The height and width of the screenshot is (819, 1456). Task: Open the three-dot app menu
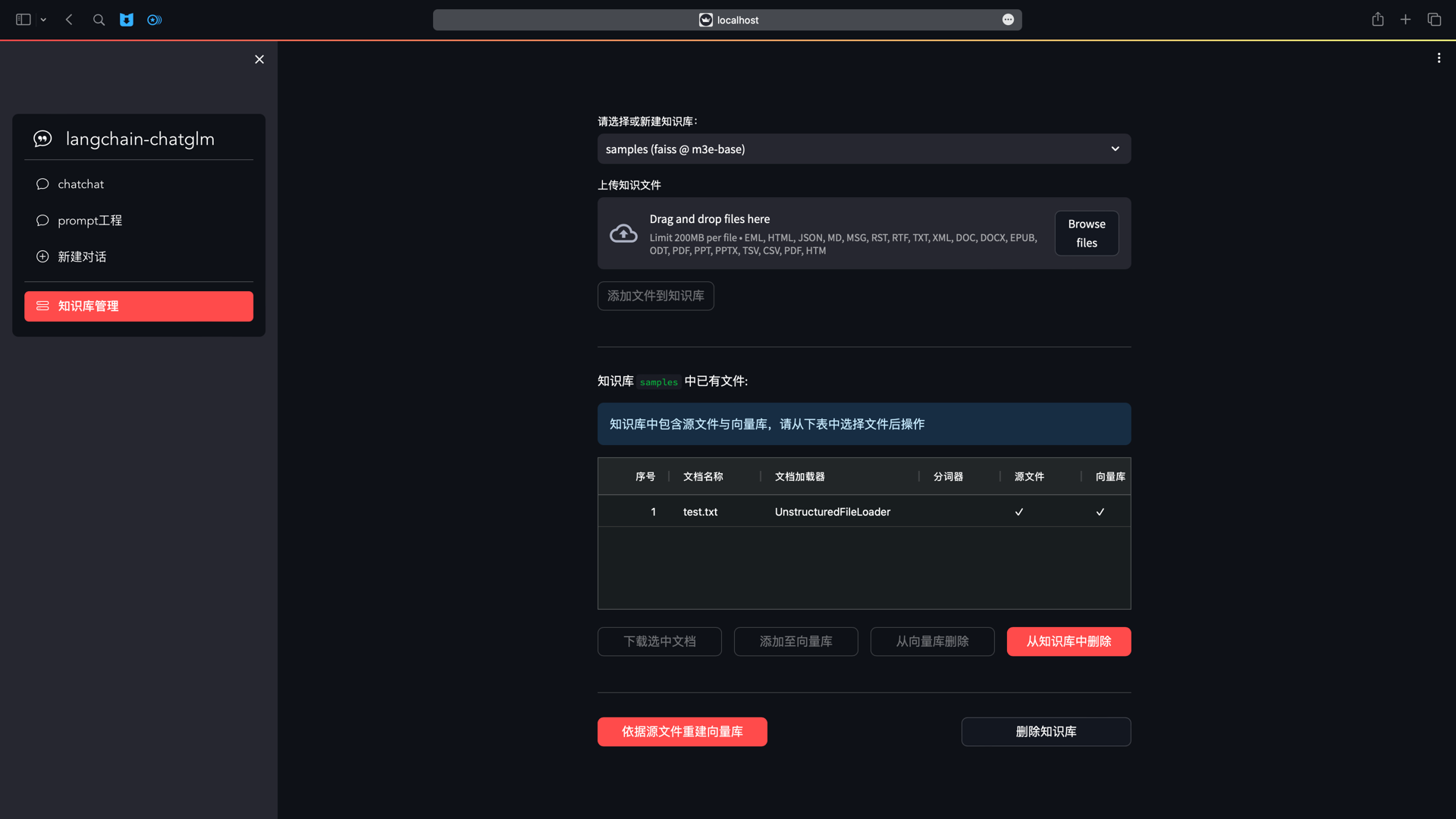[1439, 58]
